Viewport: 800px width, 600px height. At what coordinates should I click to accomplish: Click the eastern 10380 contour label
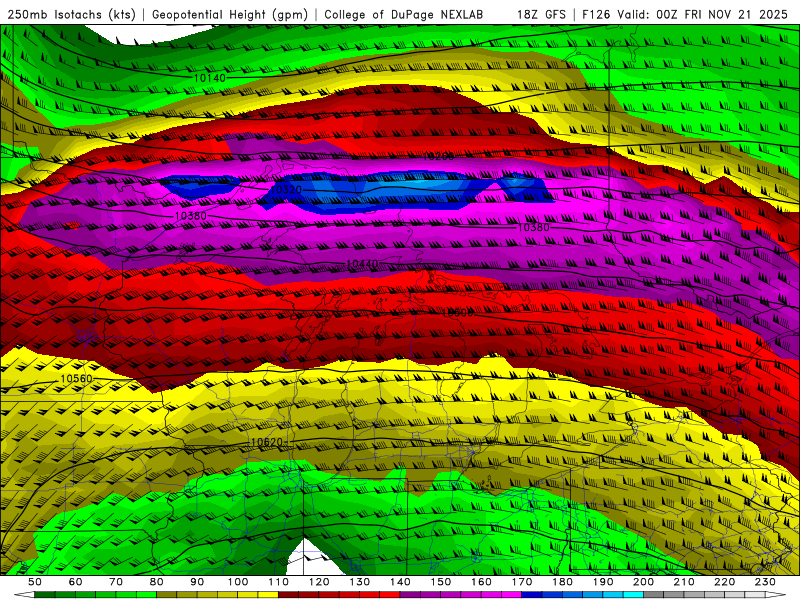point(534,227)
